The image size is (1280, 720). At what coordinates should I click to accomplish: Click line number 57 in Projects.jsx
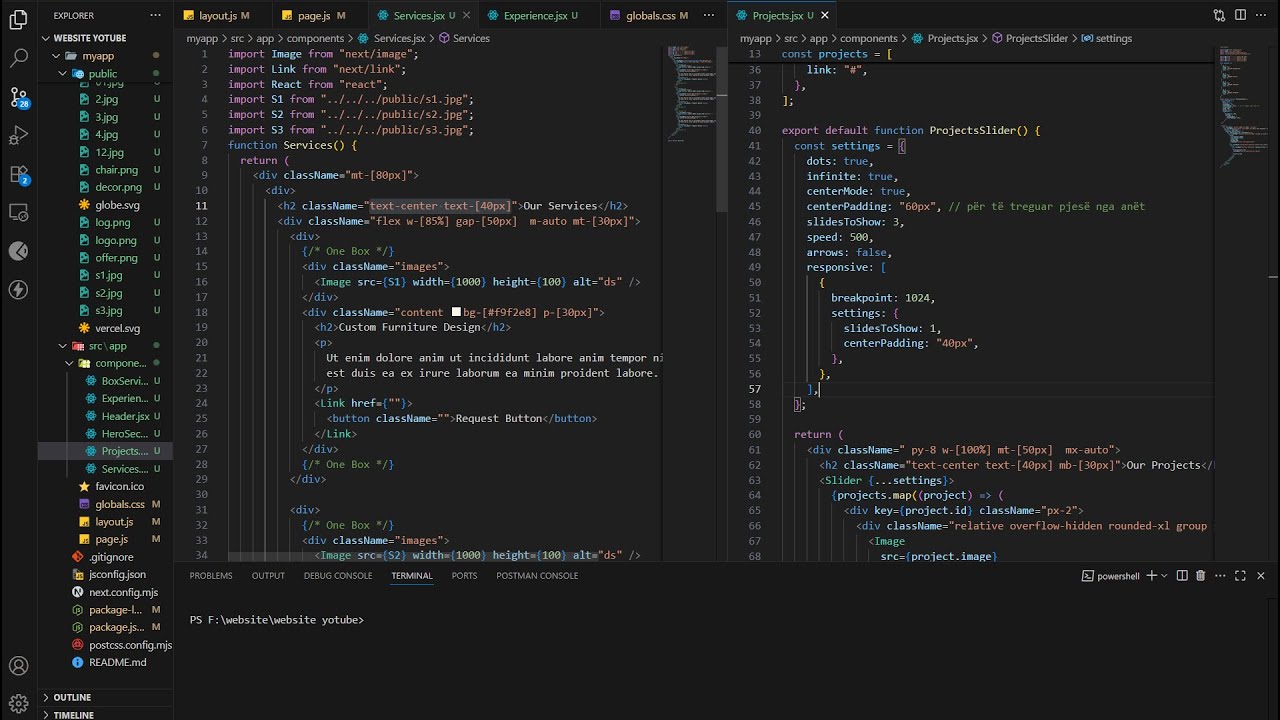coord(754,389)
